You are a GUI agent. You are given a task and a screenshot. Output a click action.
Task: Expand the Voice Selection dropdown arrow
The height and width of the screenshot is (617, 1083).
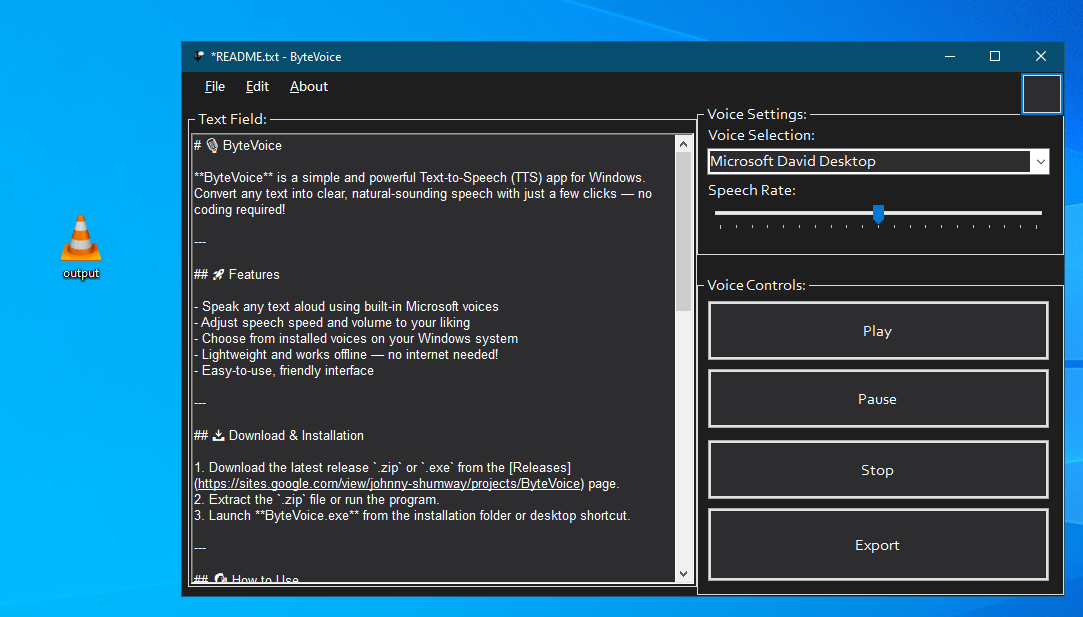1039,162
